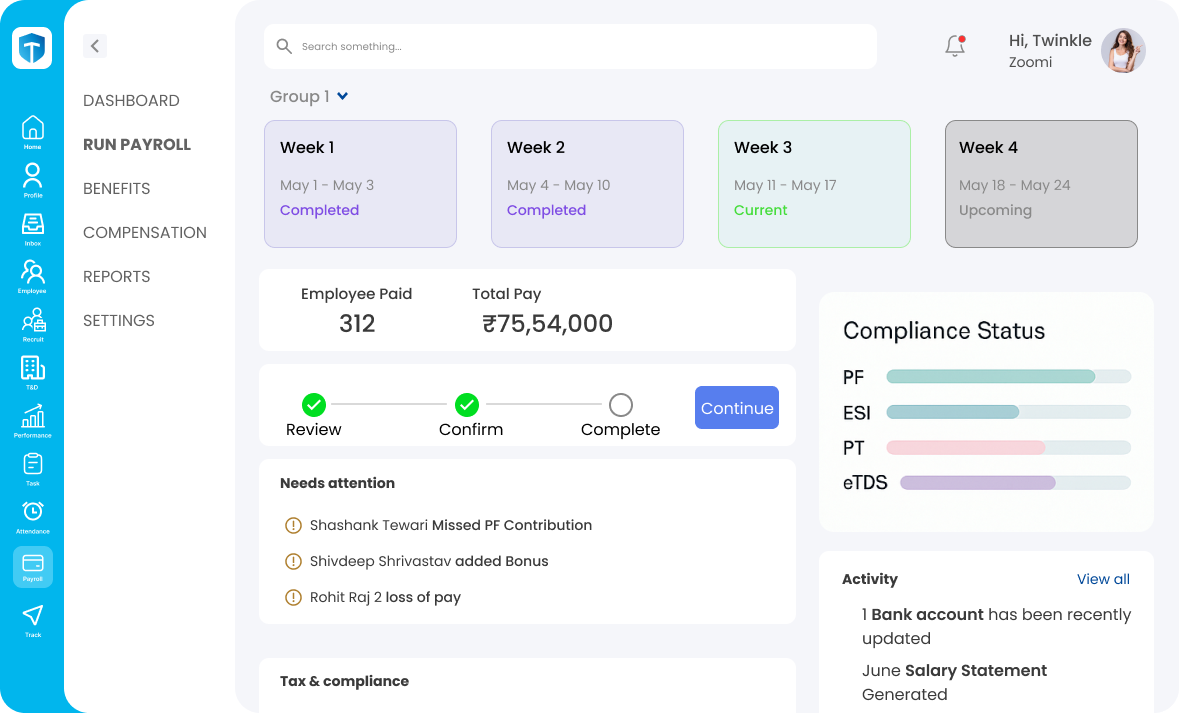Click the eTDS compliance progress bar

(x=1015, y=483)
